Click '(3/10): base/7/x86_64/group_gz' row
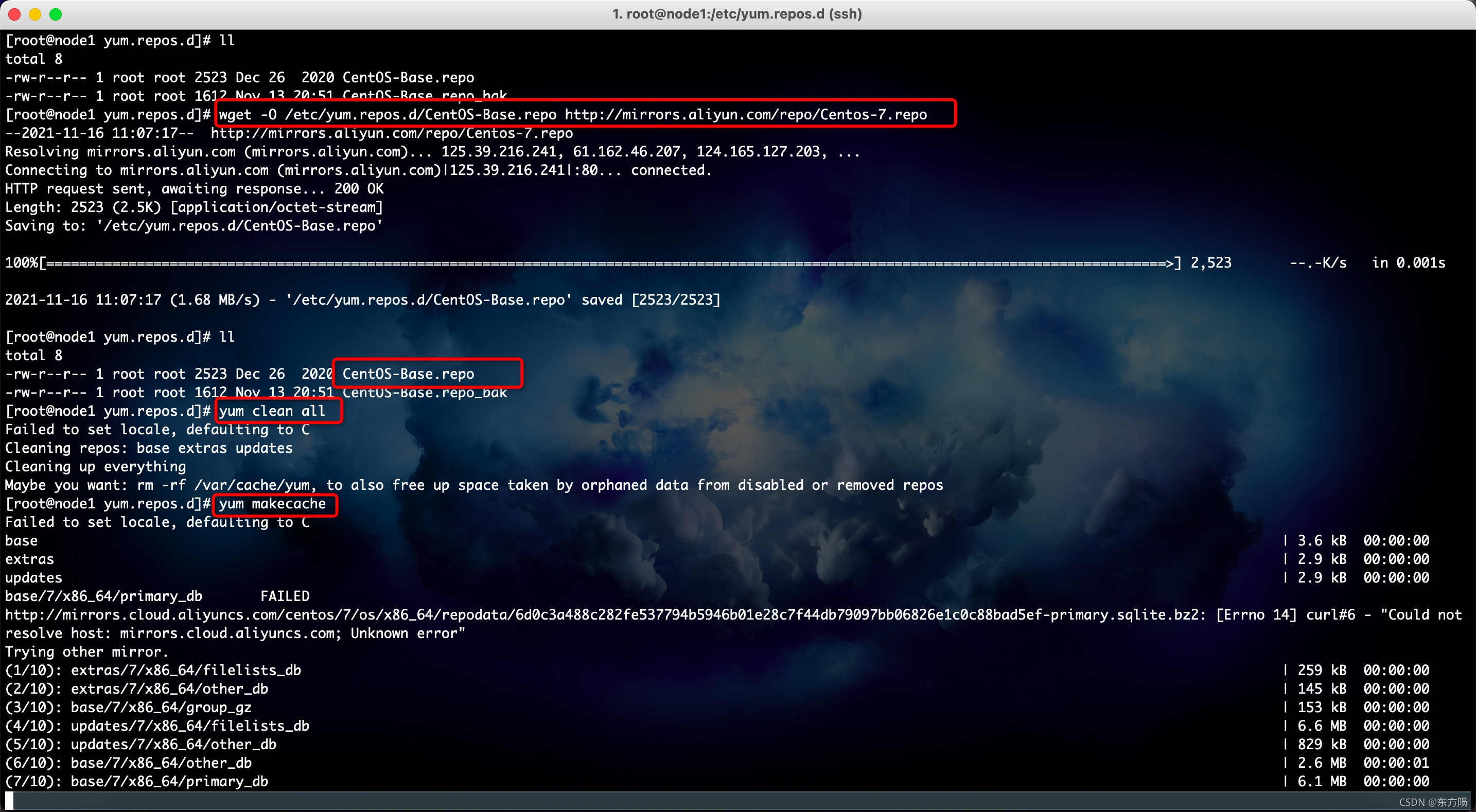The height and width of the screenshot is (812, 1476). 717,707
